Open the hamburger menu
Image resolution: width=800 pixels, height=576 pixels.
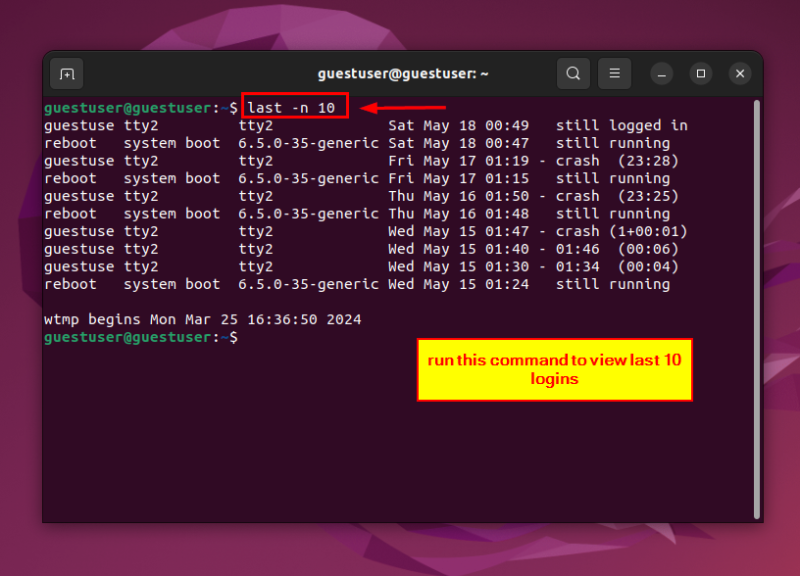coord(615,73)
